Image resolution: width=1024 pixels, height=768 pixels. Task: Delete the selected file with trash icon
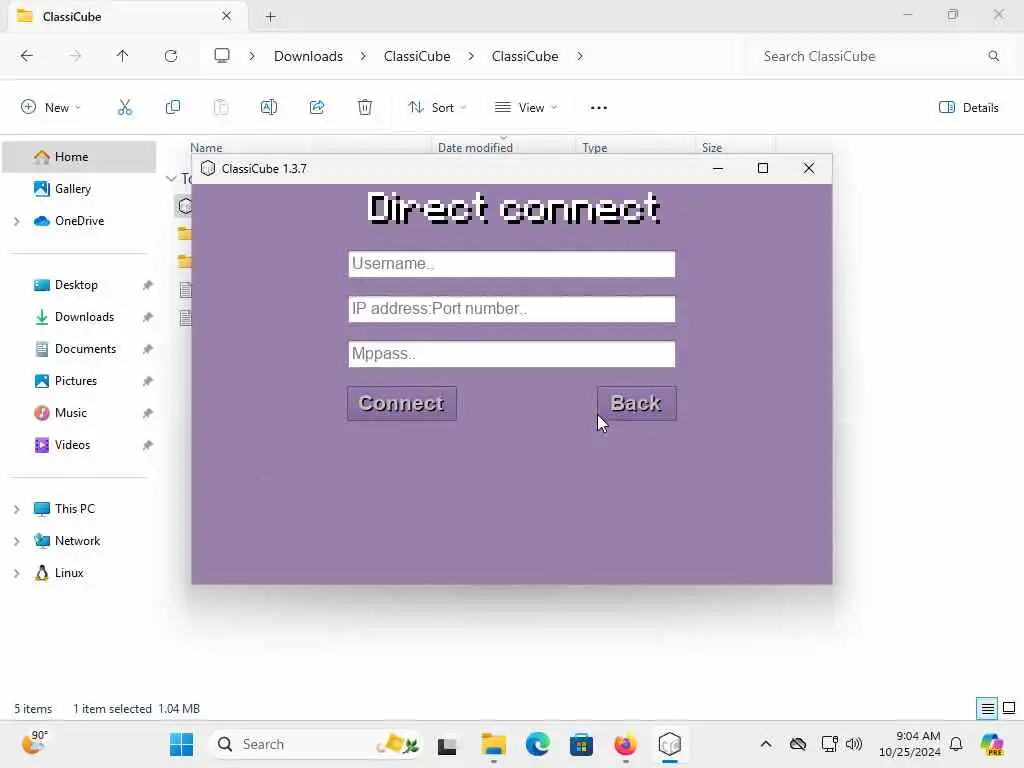pos(365,108)
